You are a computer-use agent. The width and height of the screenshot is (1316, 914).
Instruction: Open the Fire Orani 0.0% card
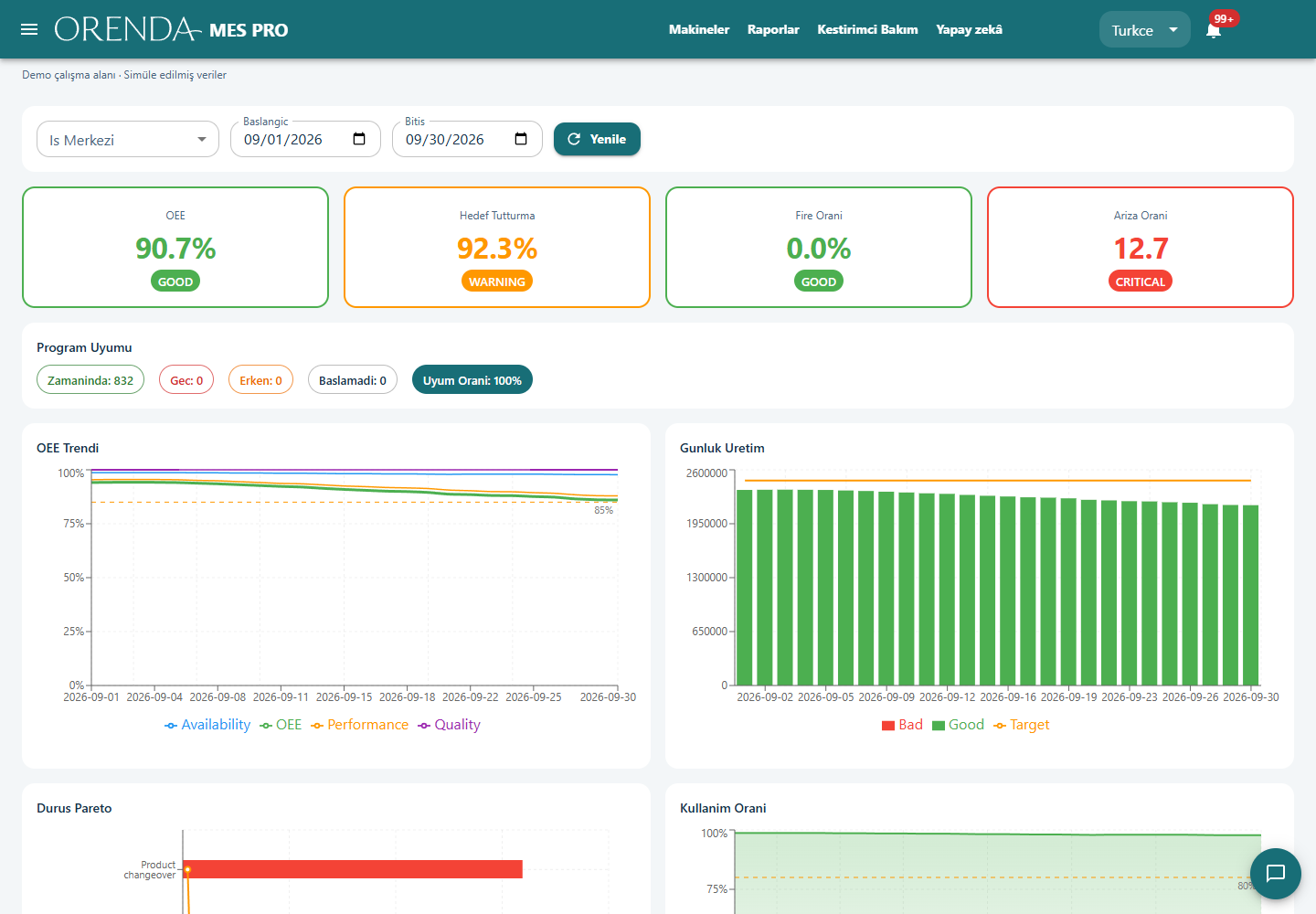click(x=819, y=248)
